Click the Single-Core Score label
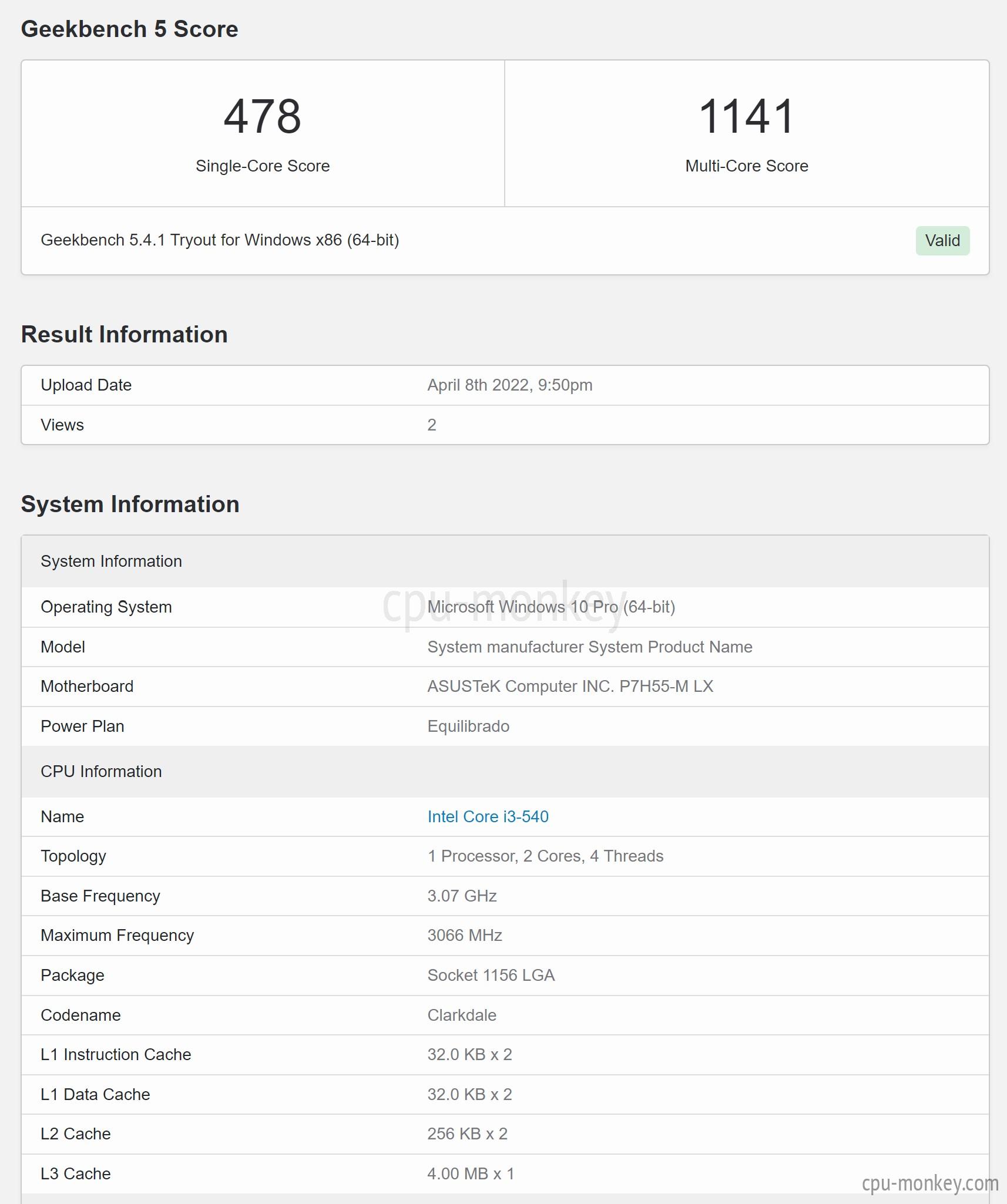 263,166
